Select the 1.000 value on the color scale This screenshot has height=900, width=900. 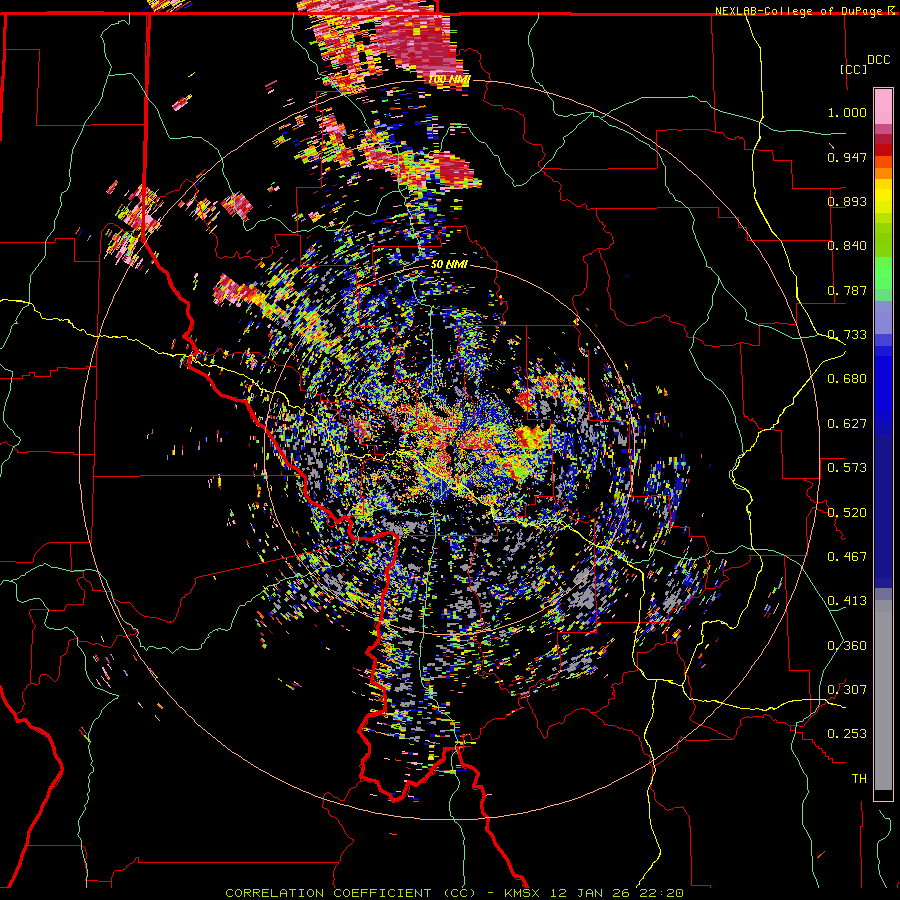coord(847,112)
